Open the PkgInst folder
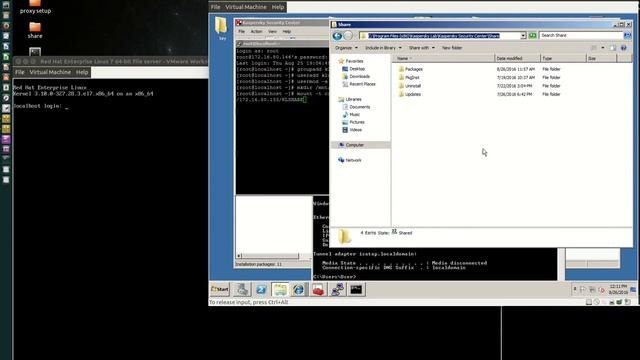 coord(412,78)
